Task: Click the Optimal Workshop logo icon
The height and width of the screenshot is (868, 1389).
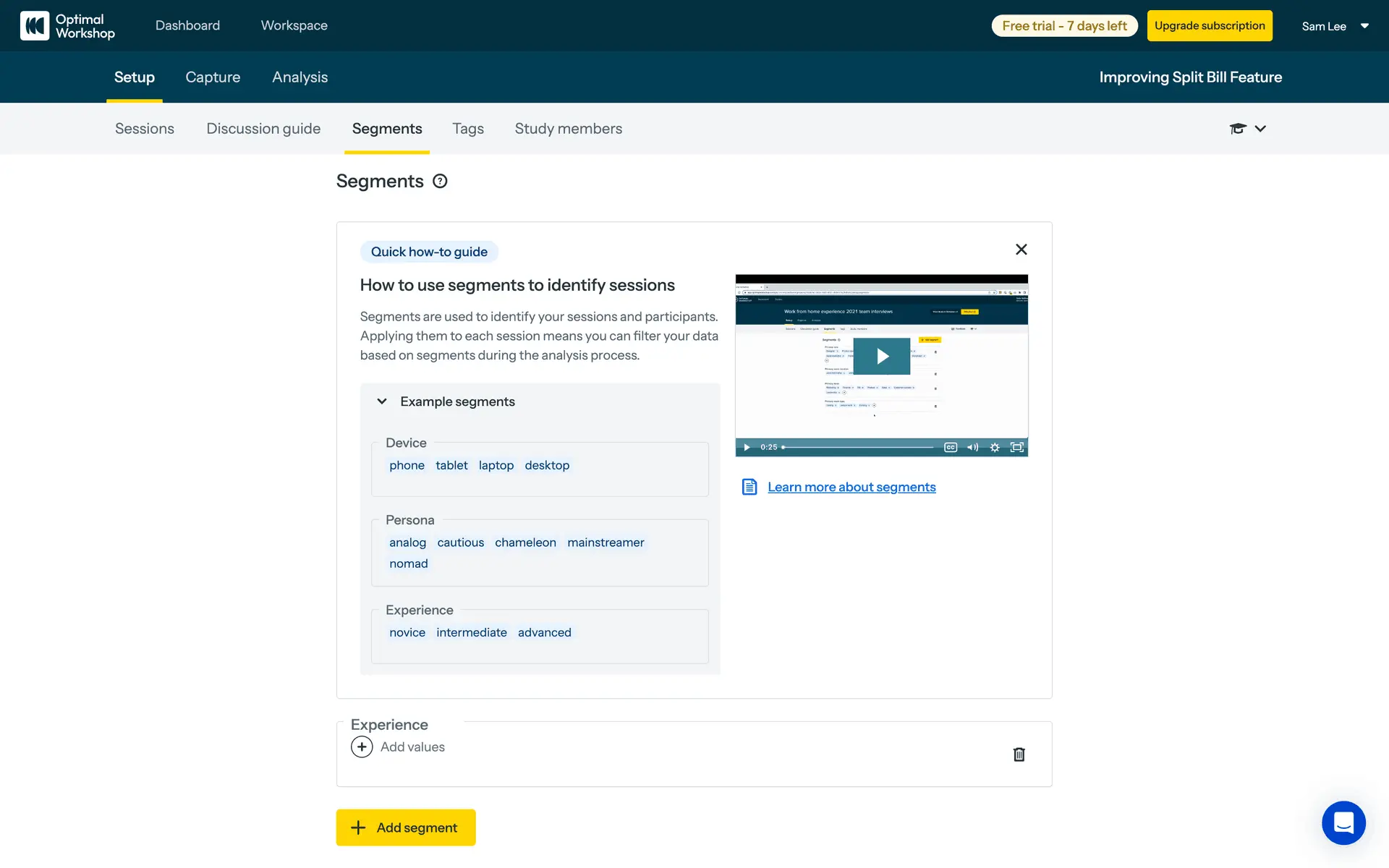Action: 35,26
